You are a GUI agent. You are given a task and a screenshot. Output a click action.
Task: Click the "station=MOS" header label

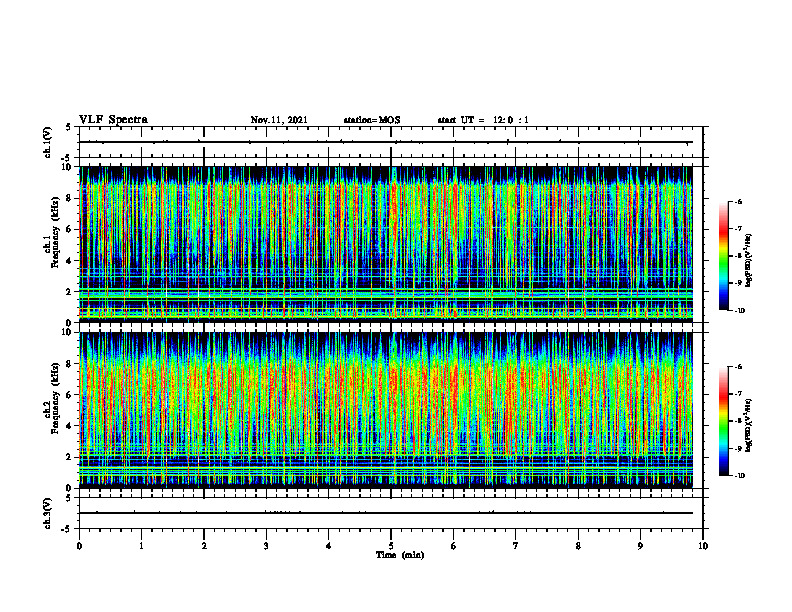point(372,120)
